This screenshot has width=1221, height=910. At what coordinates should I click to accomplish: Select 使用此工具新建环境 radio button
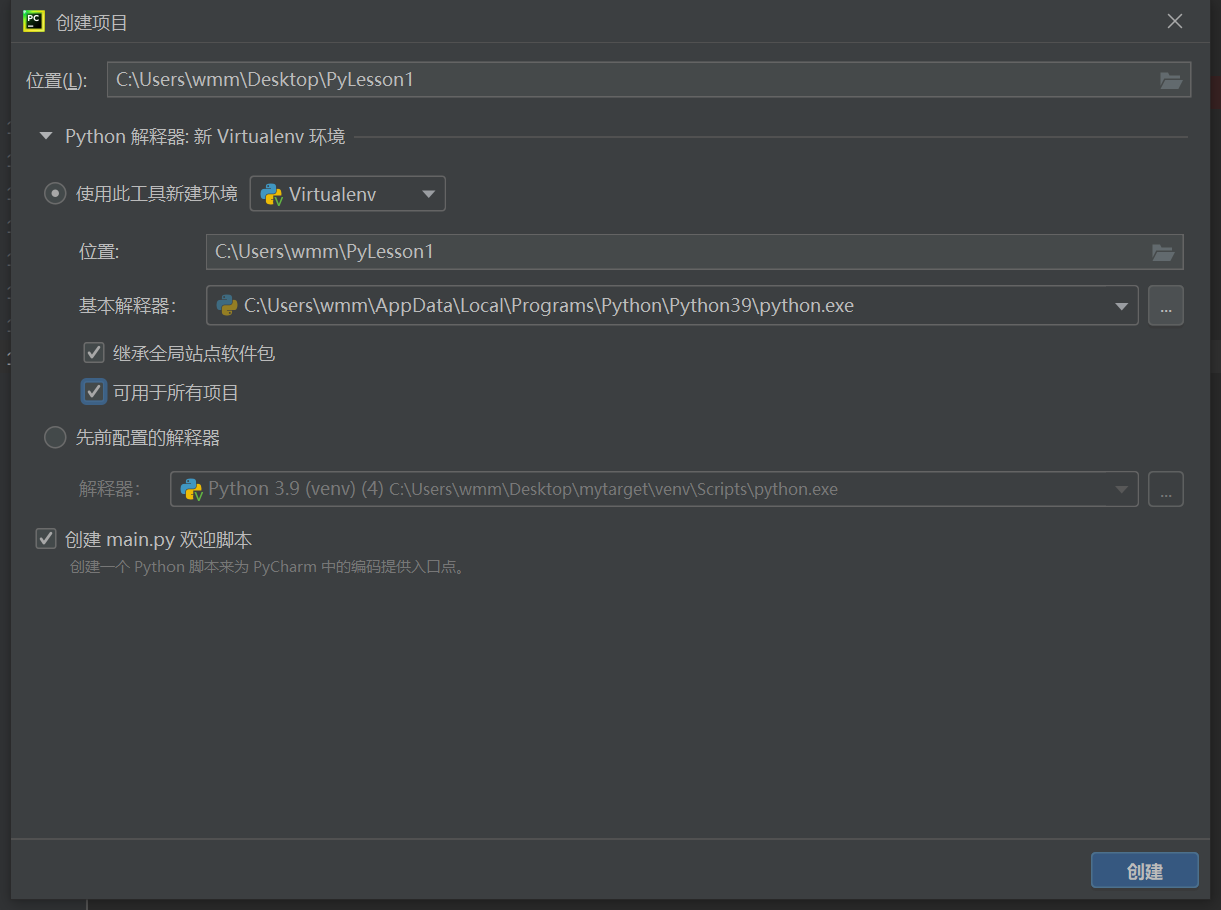(x=55, y=194)
